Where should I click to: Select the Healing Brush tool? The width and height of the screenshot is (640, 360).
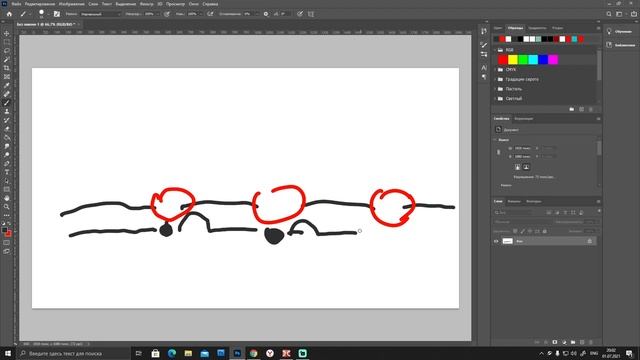click(x=7, y=94)
